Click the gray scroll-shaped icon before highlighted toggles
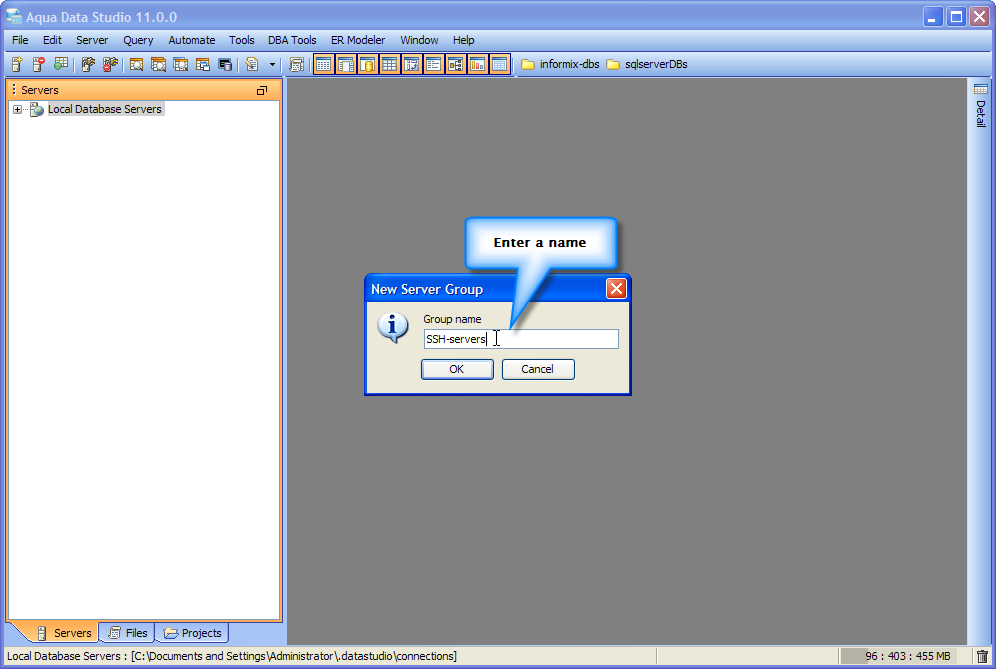996x669 pixels. [x=296, y=64]
